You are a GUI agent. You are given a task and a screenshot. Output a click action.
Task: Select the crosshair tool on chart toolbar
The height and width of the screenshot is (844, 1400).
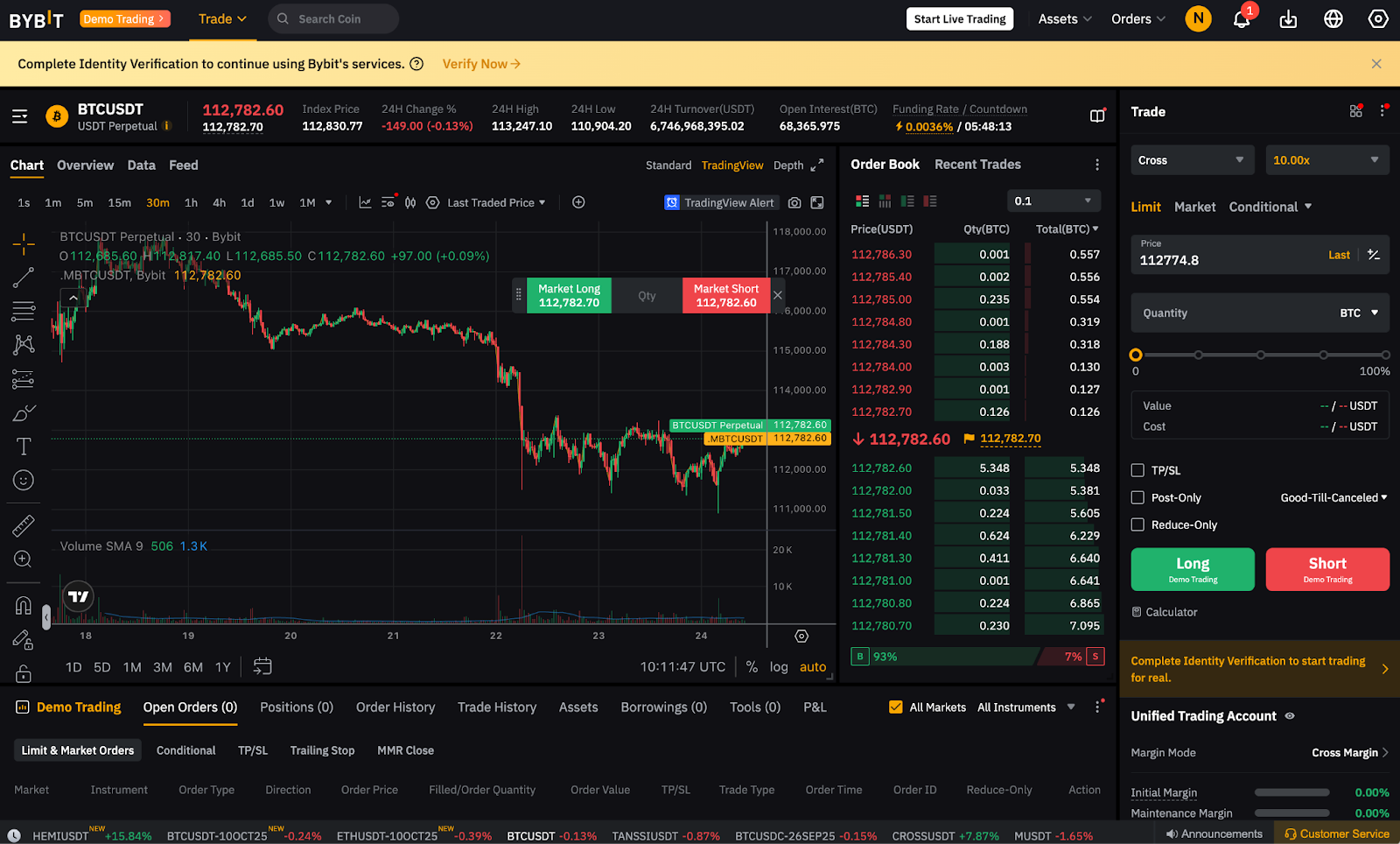tap(23, 243)
